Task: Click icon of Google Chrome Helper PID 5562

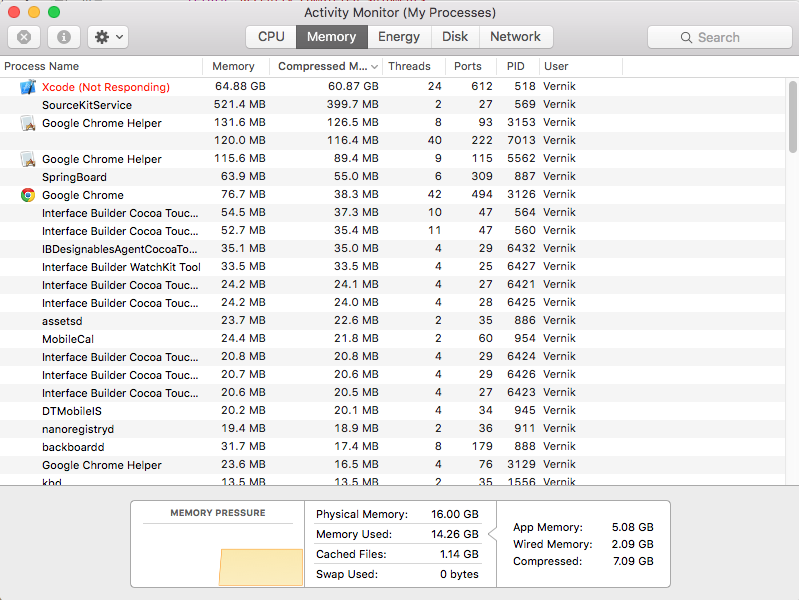Action: pos(28,159)
